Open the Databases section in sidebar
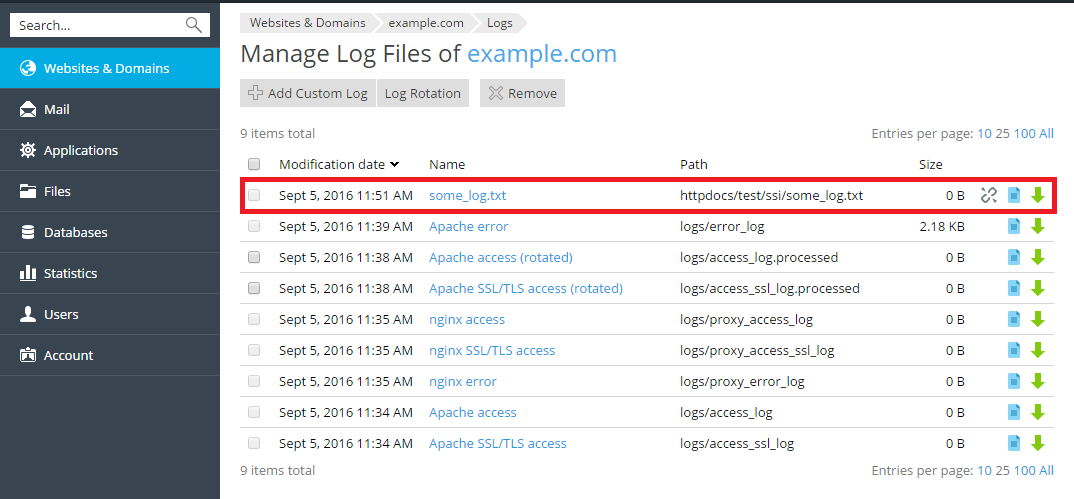1074x499 pixels. [x=75, y=233]
